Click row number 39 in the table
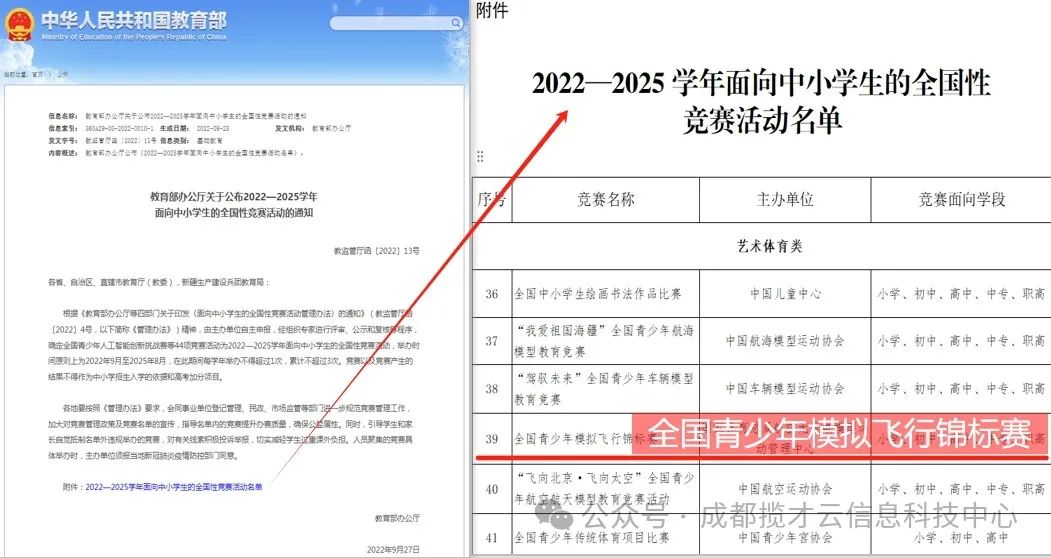Viewport: 1051px width, 558px height. [492, 439]
